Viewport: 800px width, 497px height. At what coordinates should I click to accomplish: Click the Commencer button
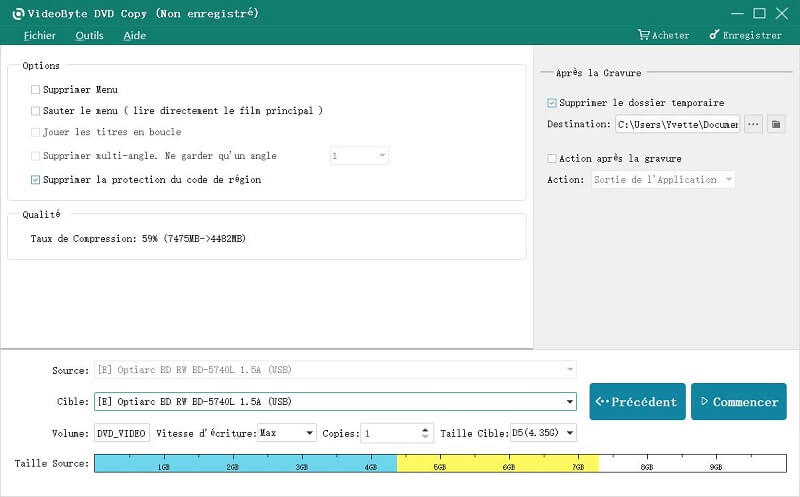(739, 402)
